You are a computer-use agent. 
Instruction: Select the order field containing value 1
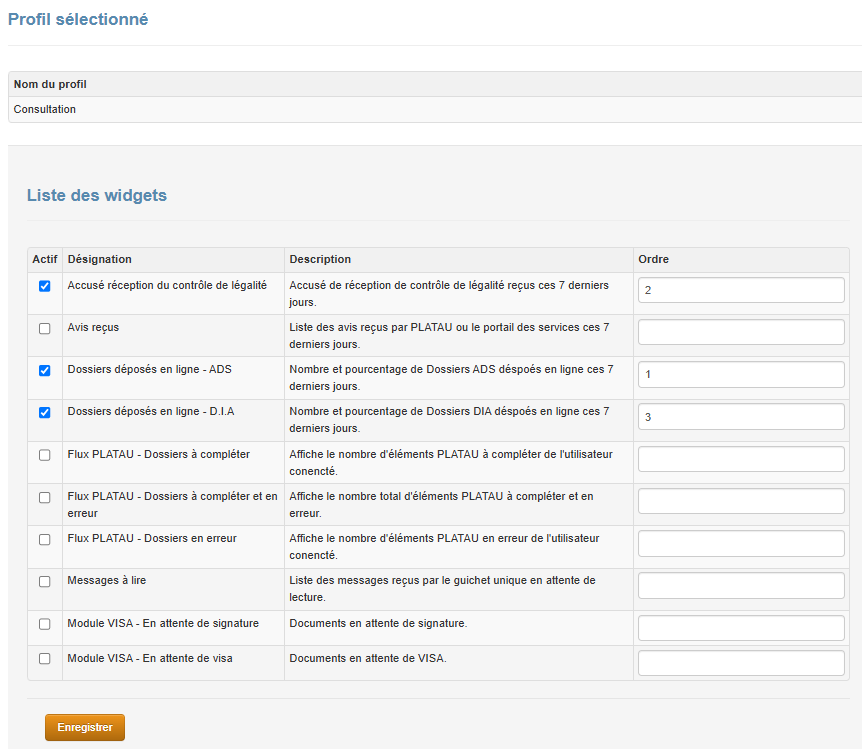[x=740, y=374]
